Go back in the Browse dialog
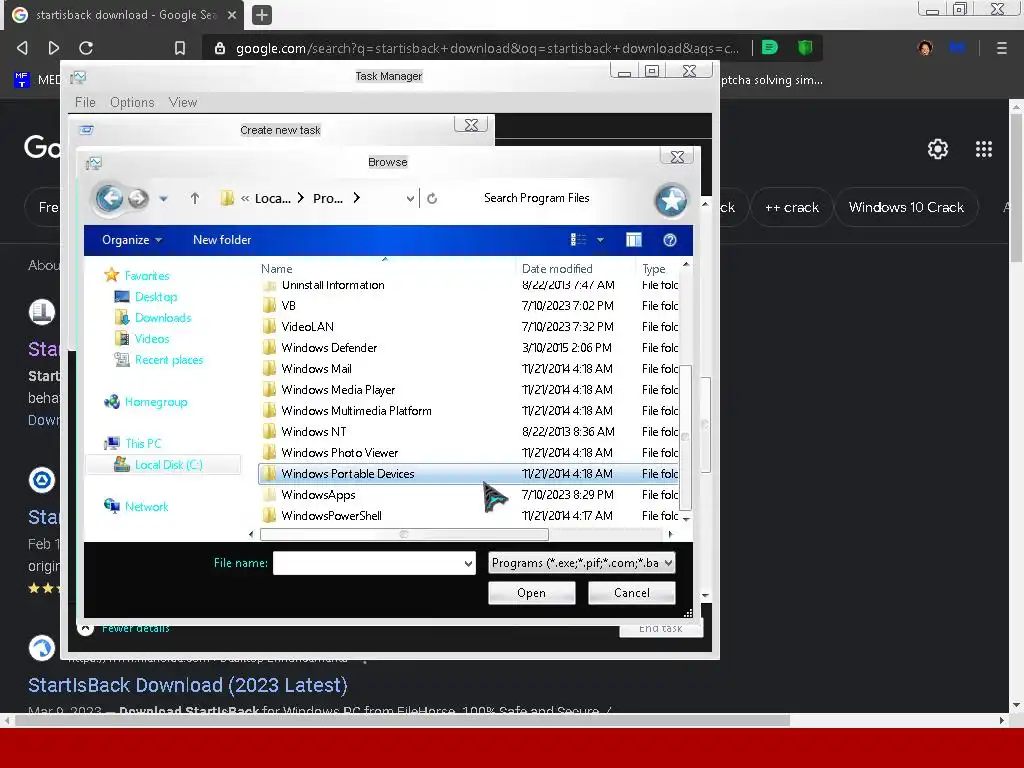This screenshot has height=768, width=1024. pos(109,198)
